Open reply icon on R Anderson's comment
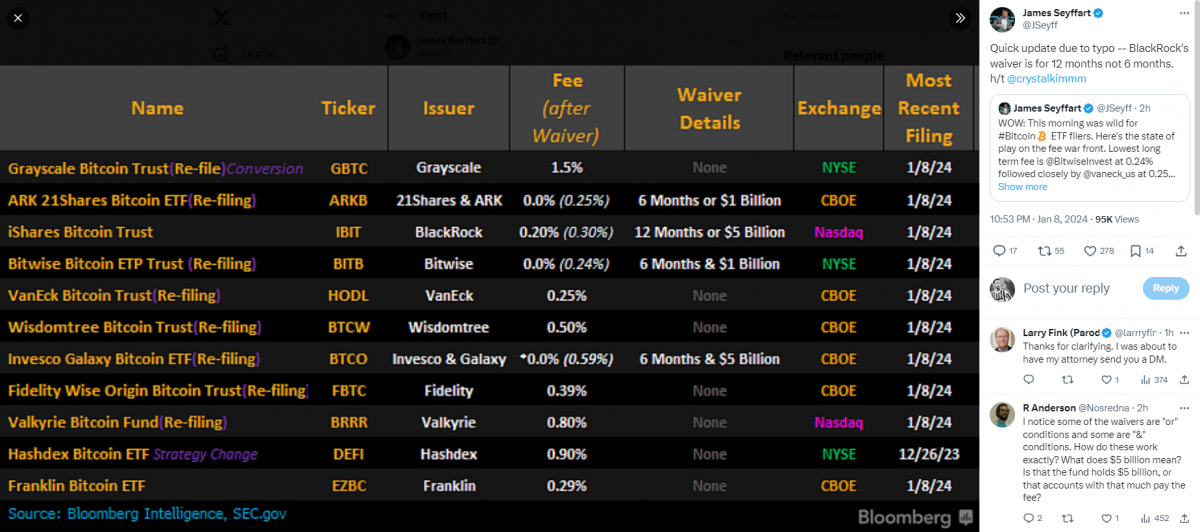 point(1029,518)
